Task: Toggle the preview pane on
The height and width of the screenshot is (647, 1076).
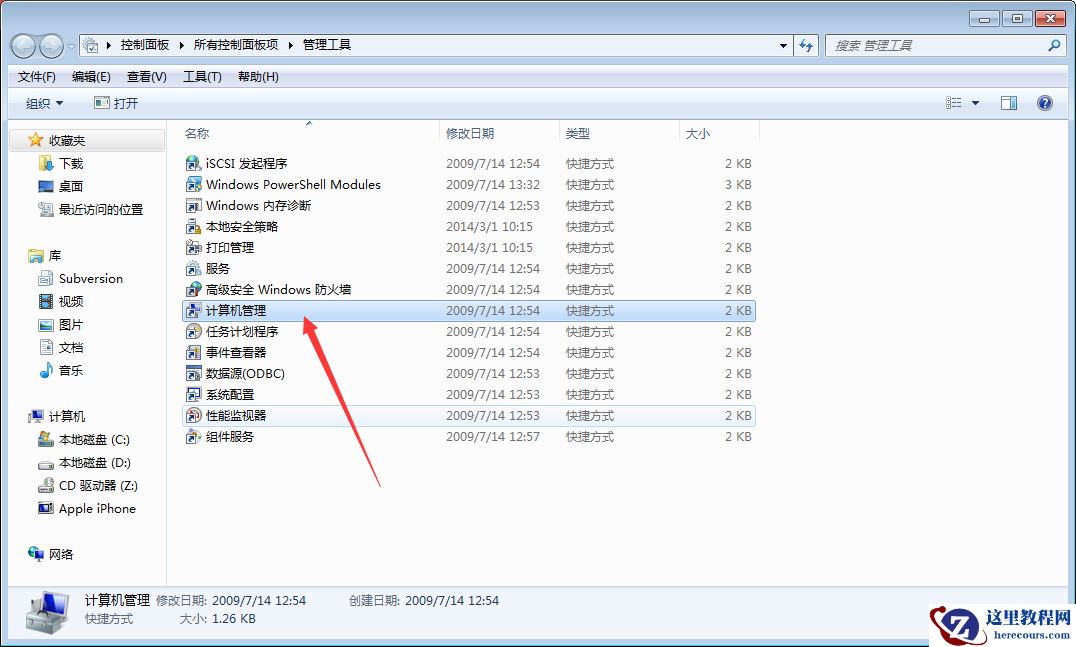Action: pyautogui.click(x=1009, y=102)
